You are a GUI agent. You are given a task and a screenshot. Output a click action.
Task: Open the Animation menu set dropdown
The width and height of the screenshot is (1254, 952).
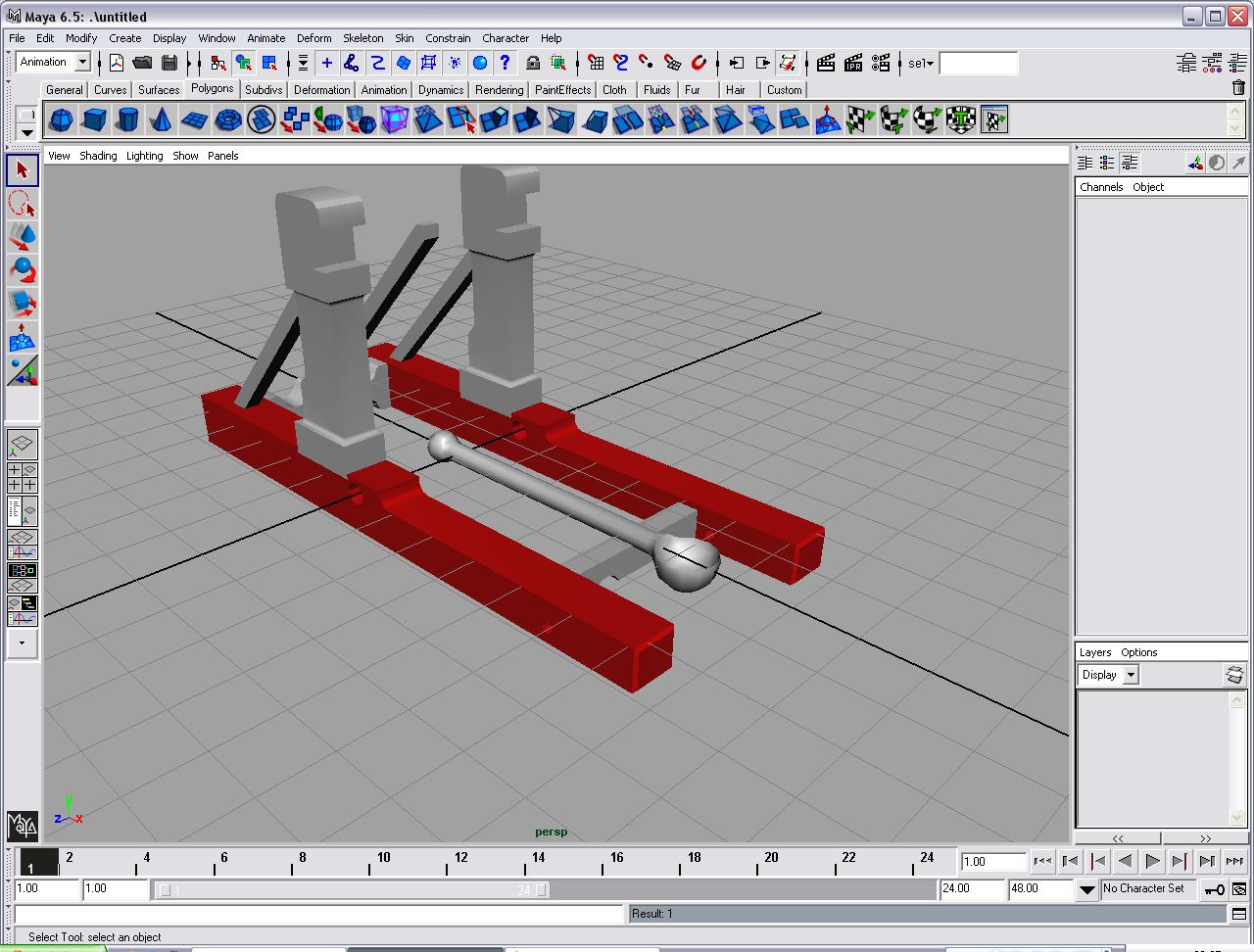point(82,62)
